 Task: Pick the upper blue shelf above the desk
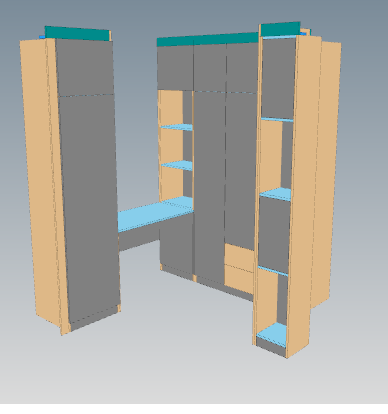coord(177,127)
